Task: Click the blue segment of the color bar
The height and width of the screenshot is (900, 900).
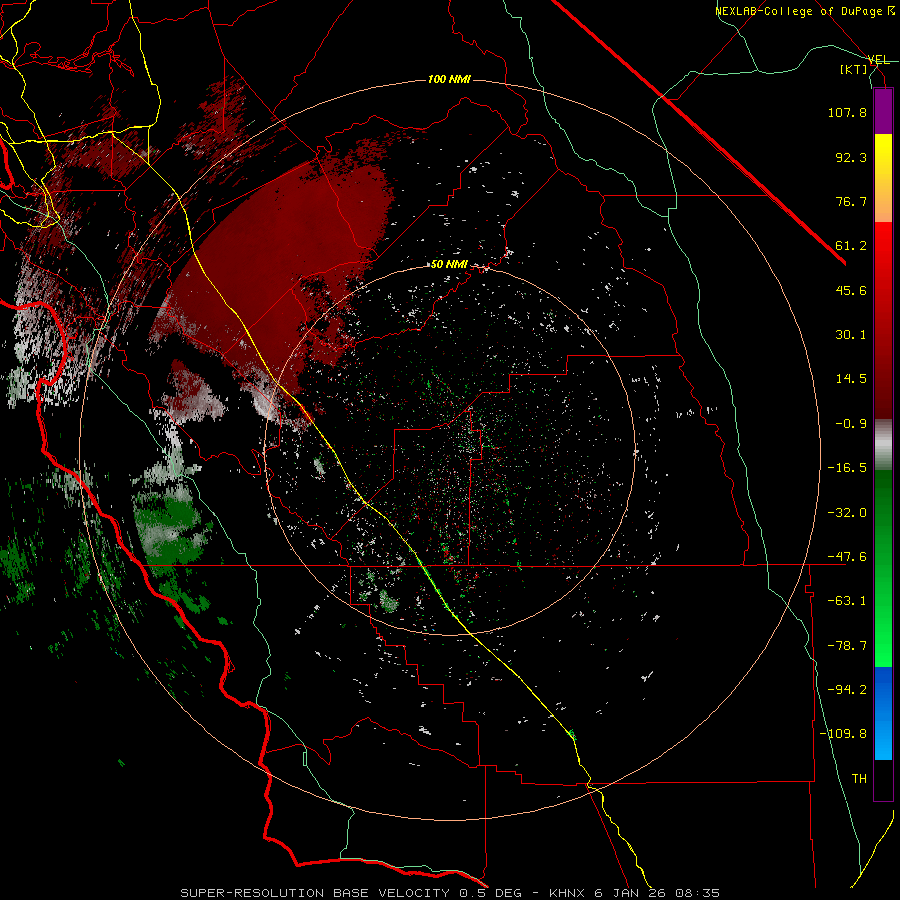Action: (x=883, y=713)
